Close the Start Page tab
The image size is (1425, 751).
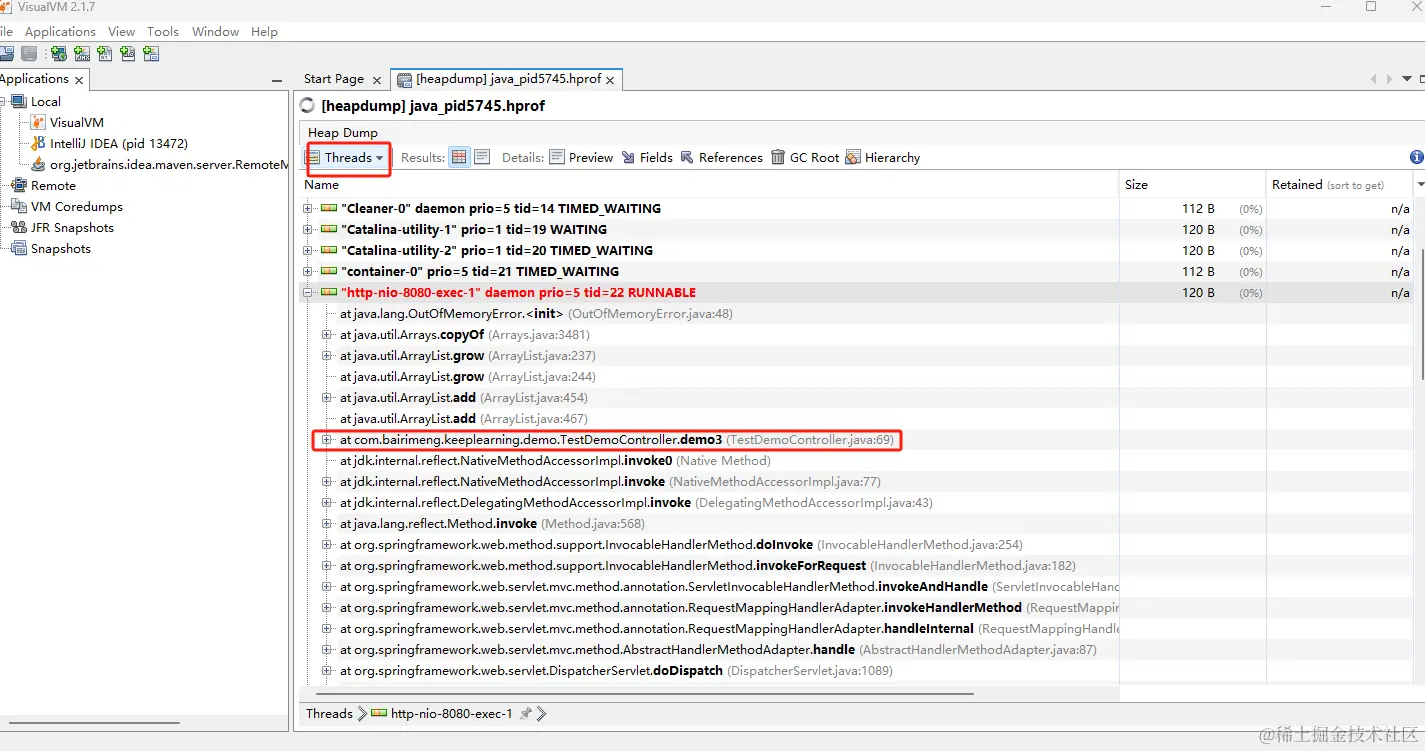(377, 80)
